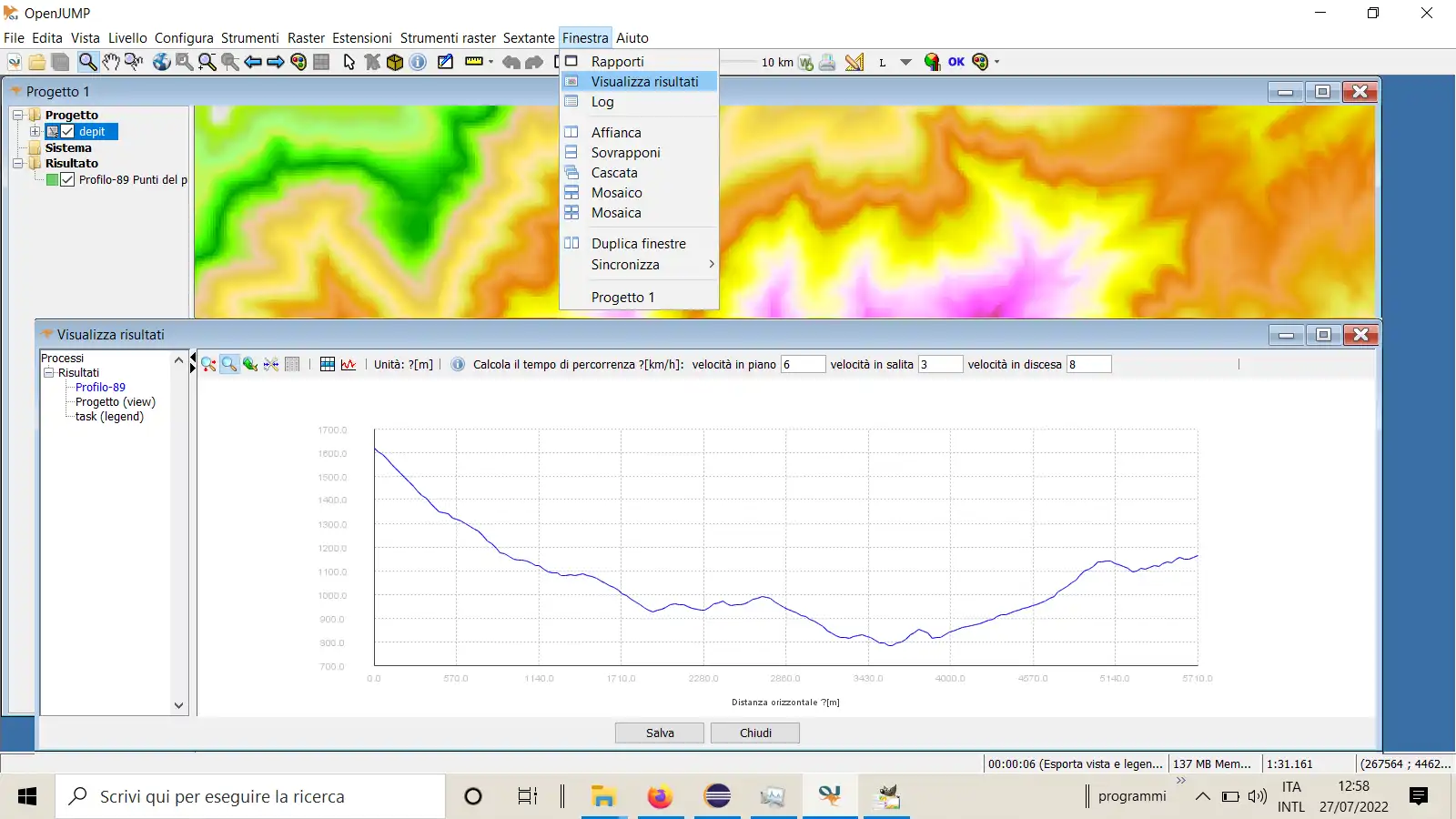
Task: Collapse Risultati node in Processi tree
Action: click(x=49, y=373)
